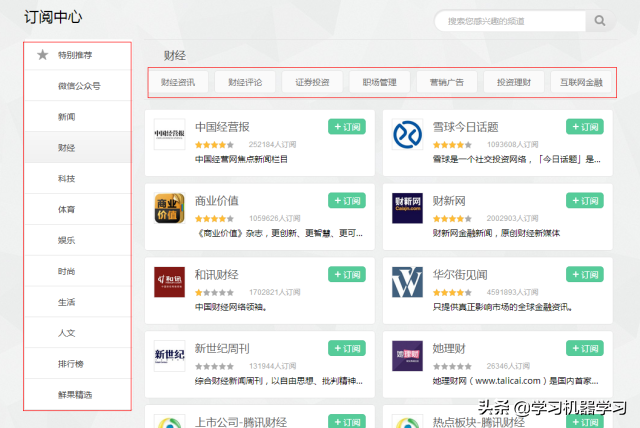Open the 财新网 channel title
The image size is (640, 428).
pos(449,201)
